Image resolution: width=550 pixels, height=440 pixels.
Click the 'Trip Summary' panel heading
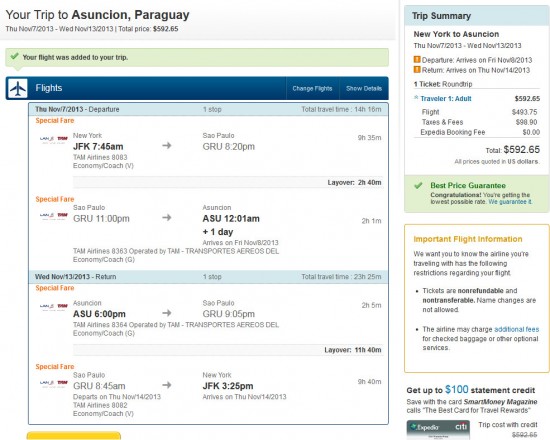[441, 16]
